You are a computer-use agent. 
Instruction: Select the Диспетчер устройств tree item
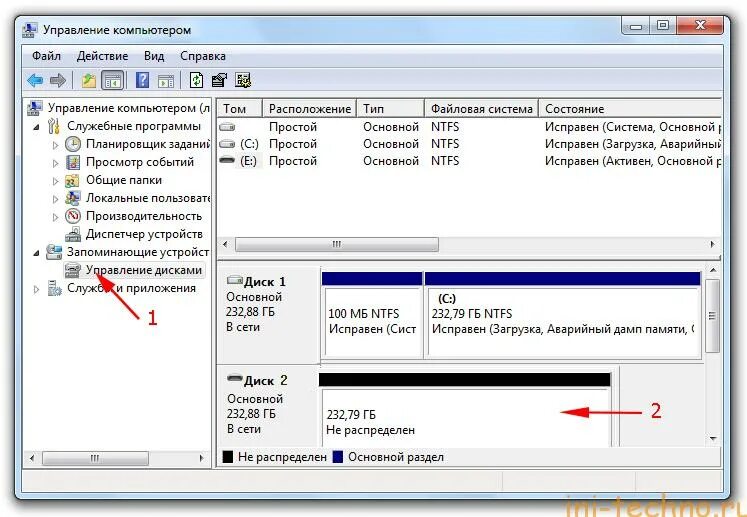coord(144,234)
